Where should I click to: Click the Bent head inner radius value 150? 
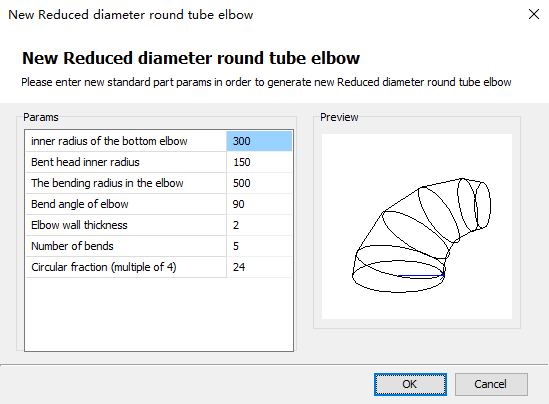(259, 162)
